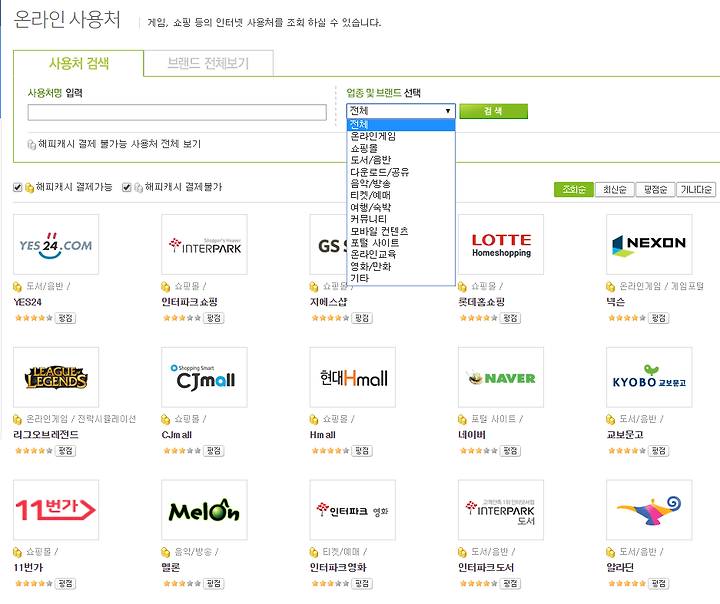
Task: Click the green 검색 button
Action: 494,111
